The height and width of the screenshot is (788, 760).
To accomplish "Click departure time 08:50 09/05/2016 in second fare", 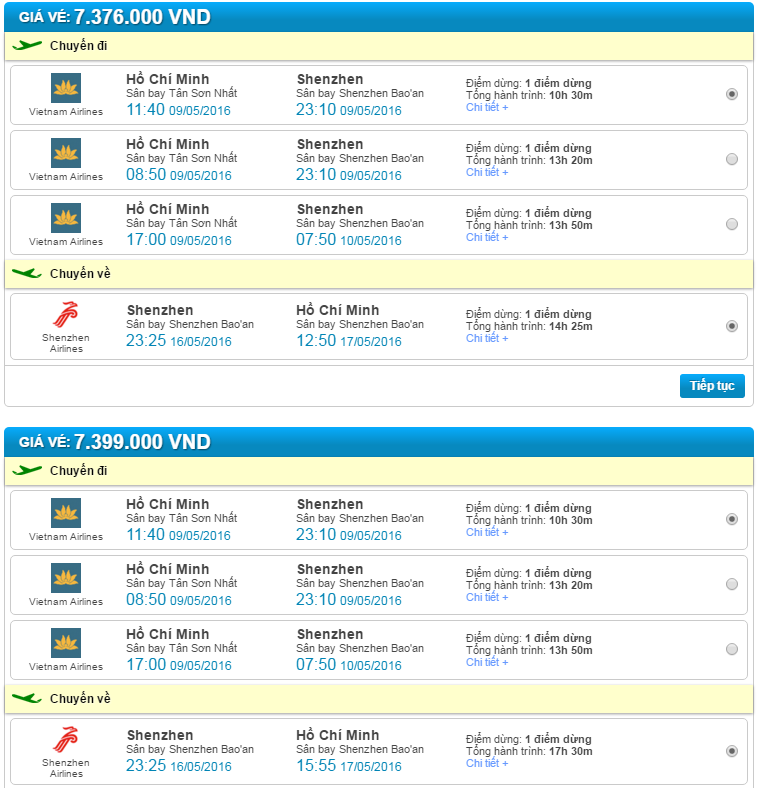I will point(179,600).
